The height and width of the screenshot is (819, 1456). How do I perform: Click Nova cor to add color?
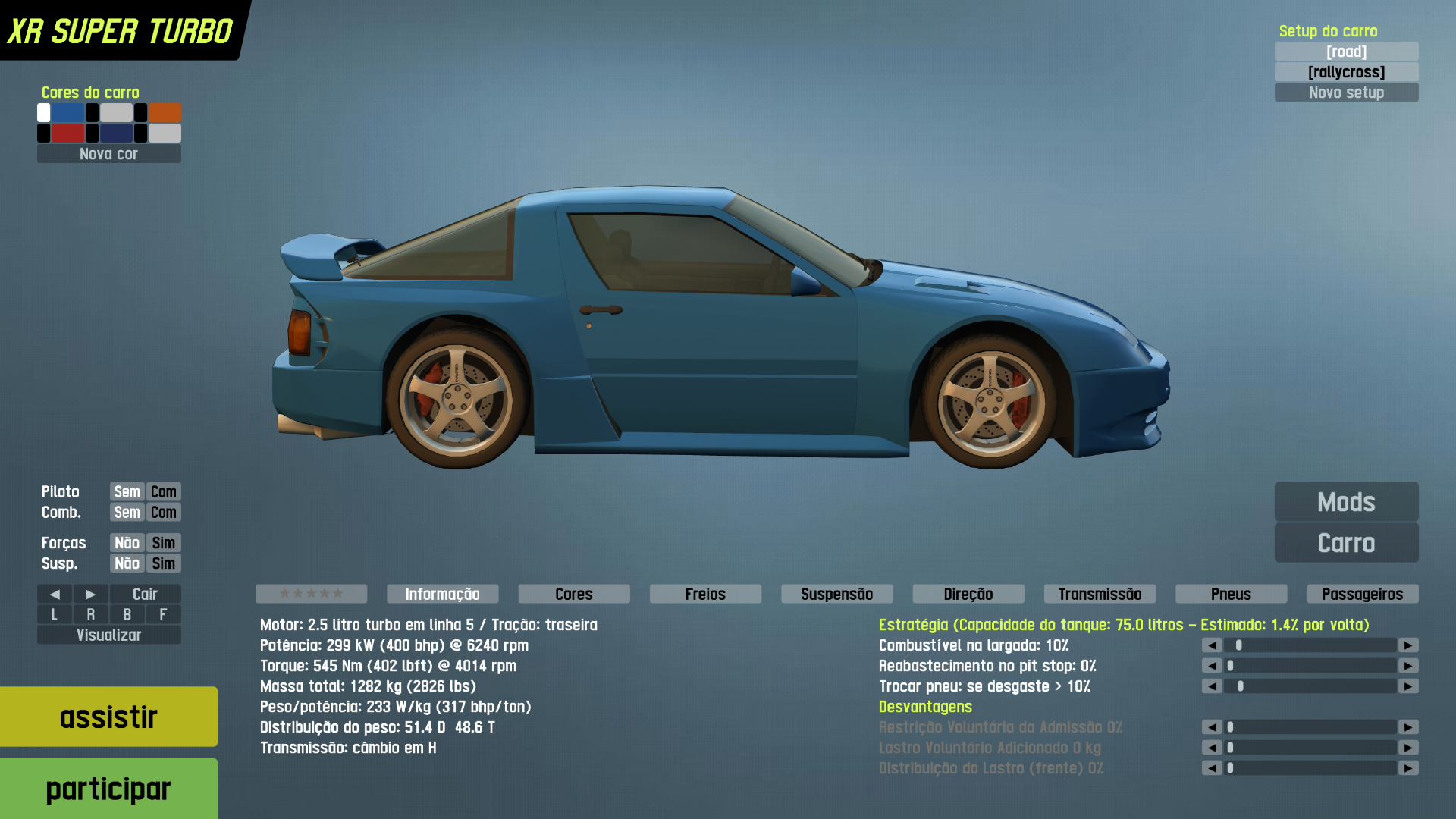click(x=108, y=154)
